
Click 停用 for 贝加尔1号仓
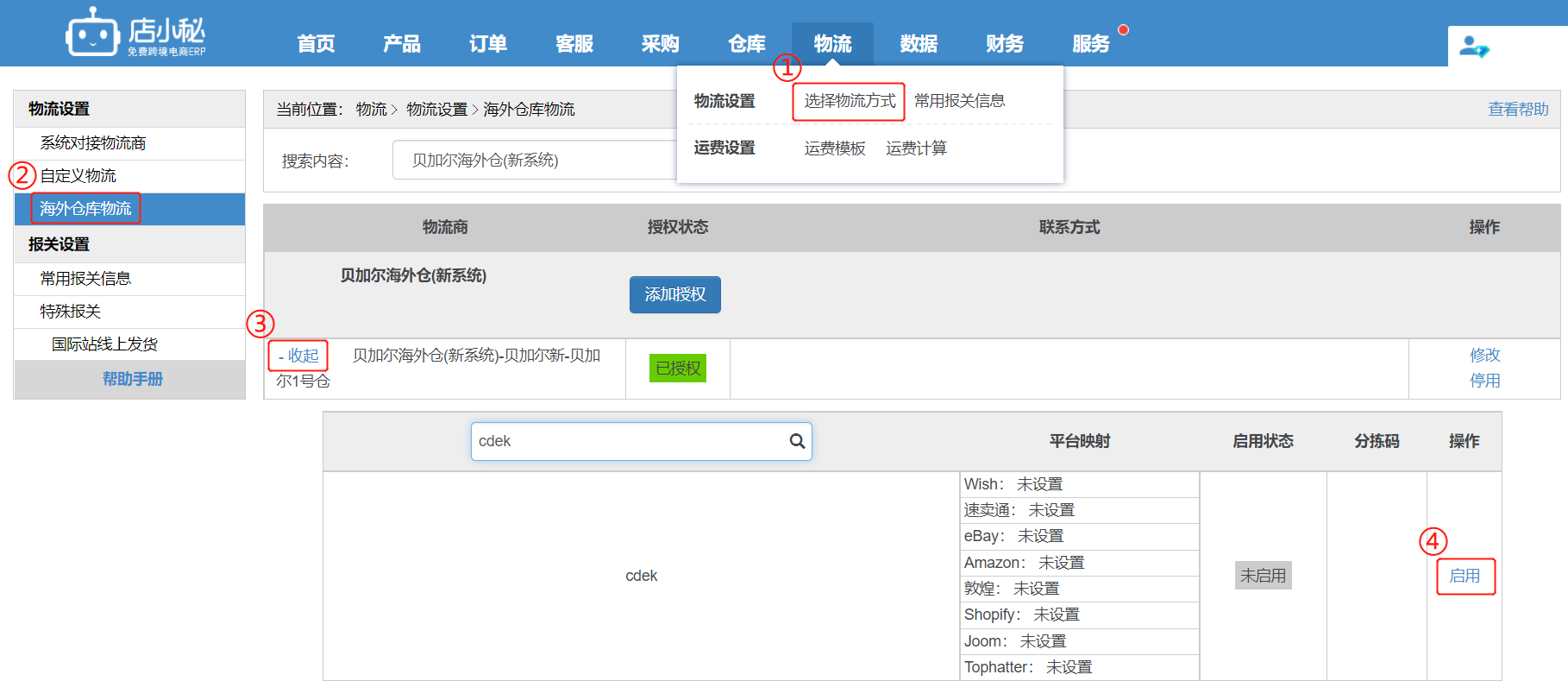click(1485, 381)
